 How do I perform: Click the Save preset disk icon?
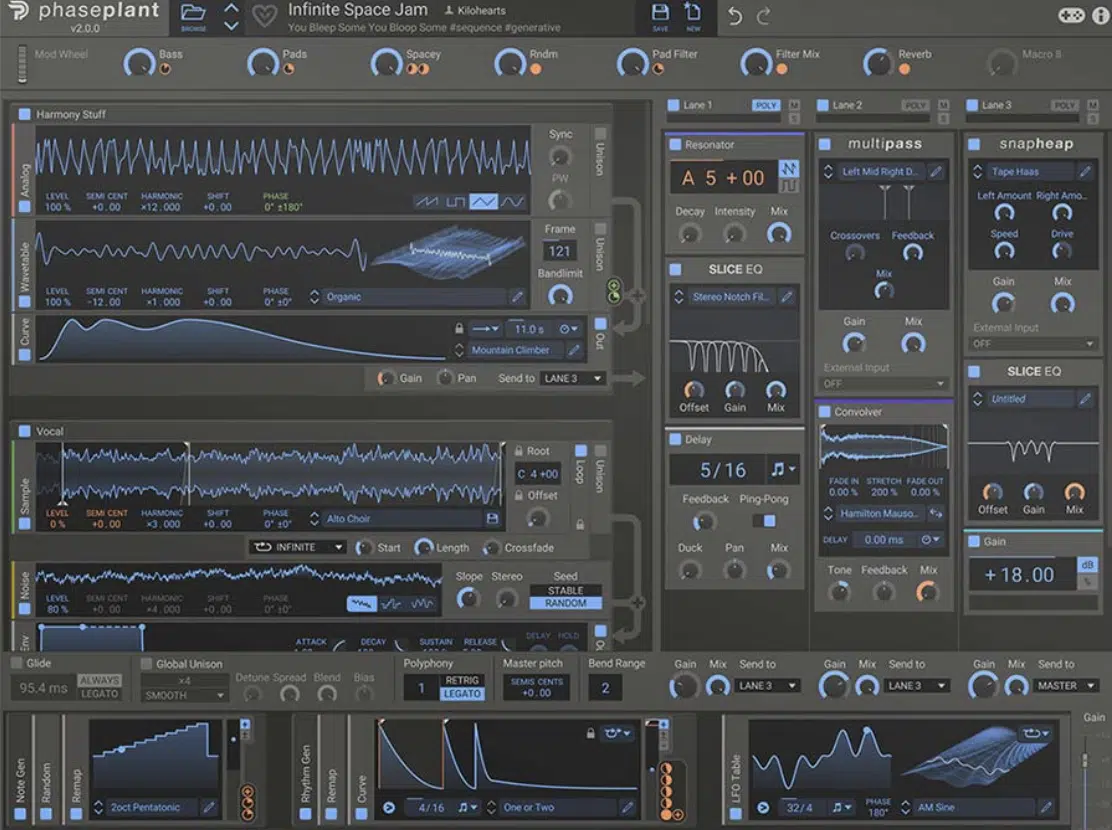coord(660,14)
